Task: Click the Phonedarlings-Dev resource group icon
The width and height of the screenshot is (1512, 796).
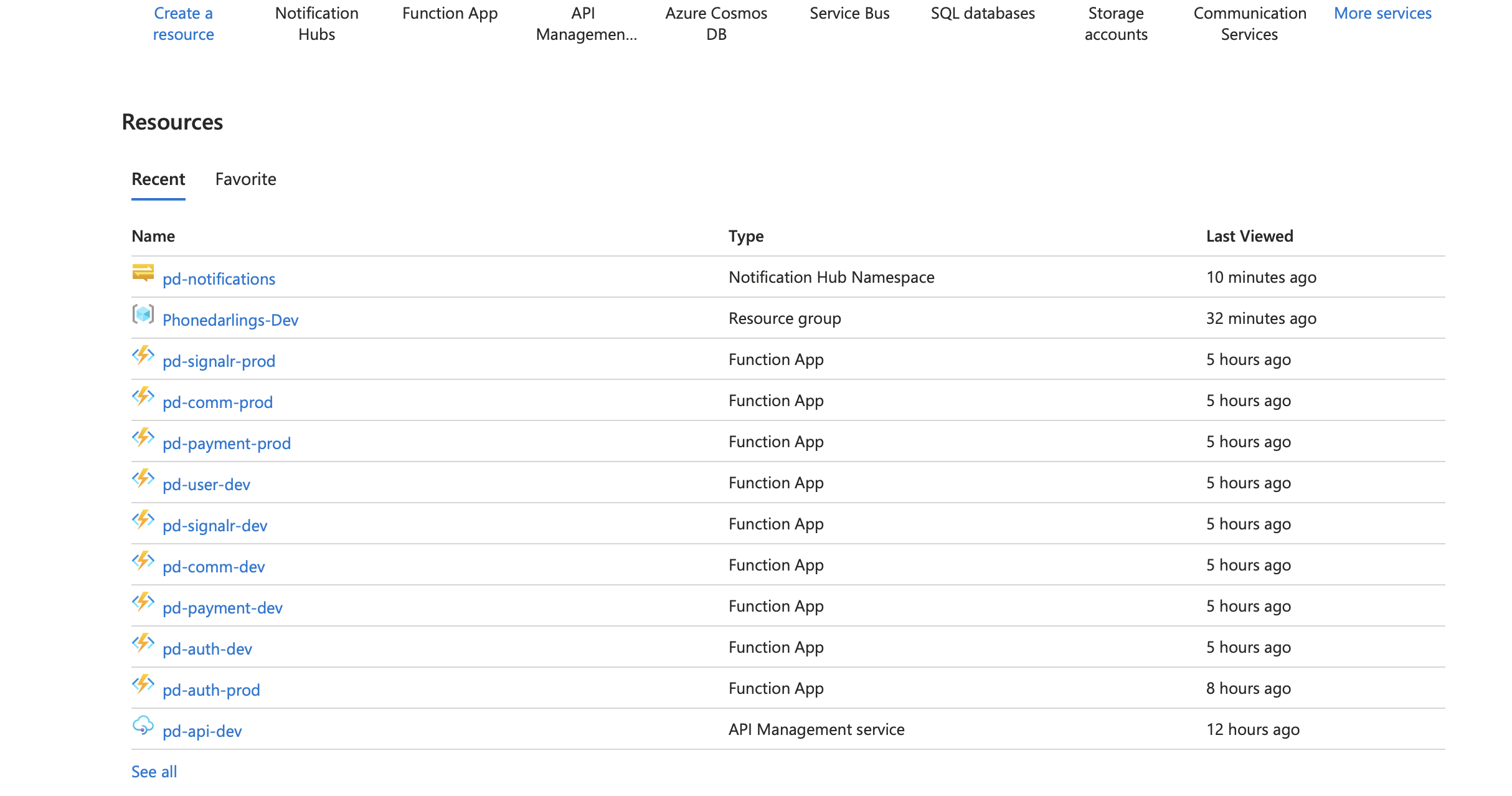Action: [x=143, y=315]
